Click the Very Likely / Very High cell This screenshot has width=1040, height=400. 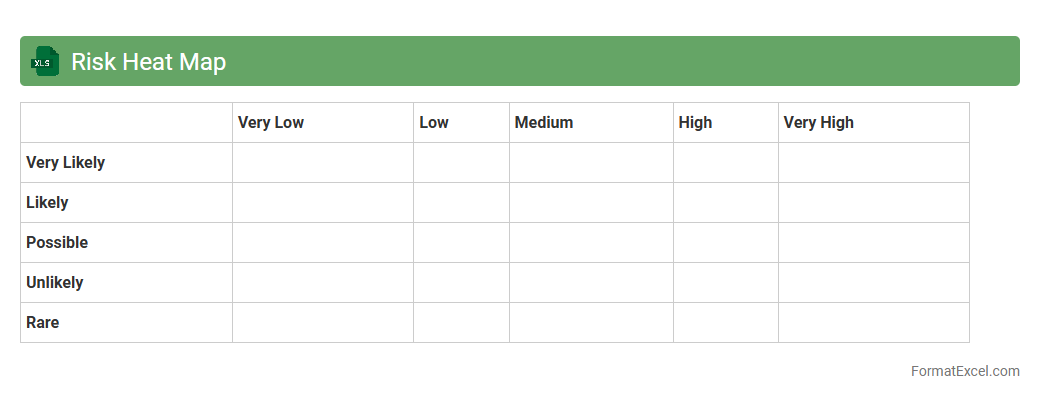click(873, 163)
